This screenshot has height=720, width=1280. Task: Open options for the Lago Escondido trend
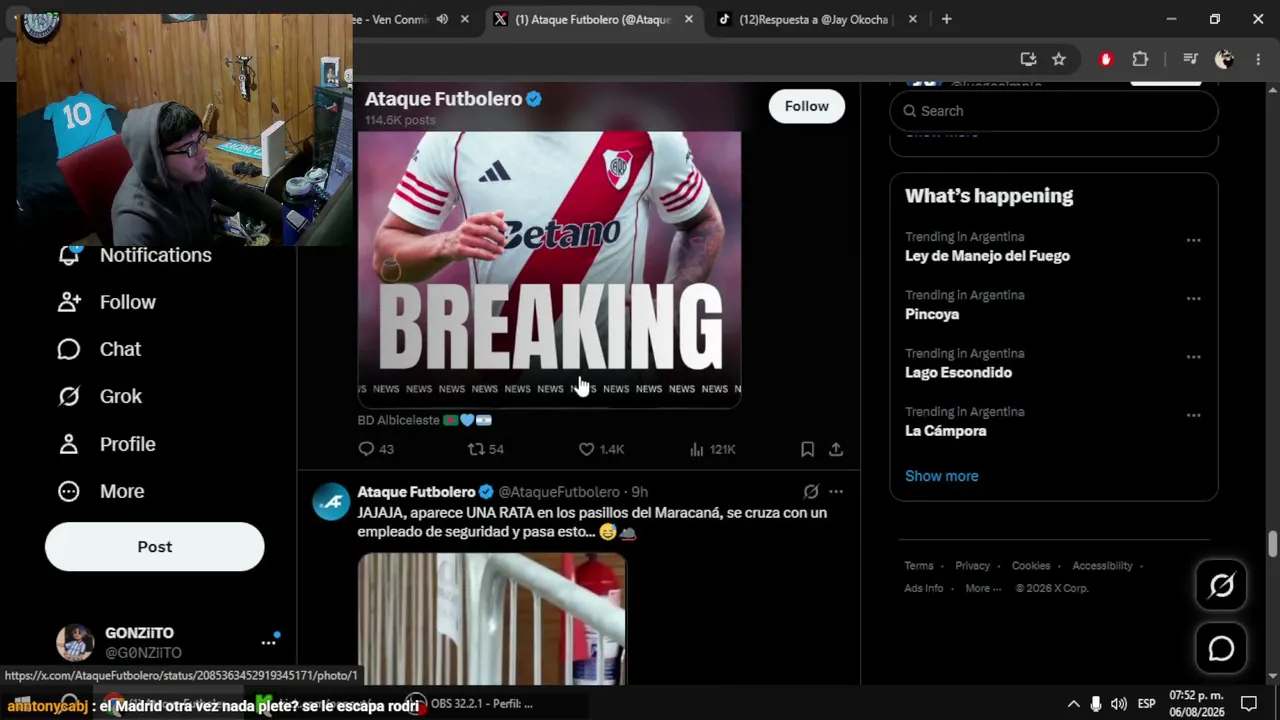tap(1193, 356)
